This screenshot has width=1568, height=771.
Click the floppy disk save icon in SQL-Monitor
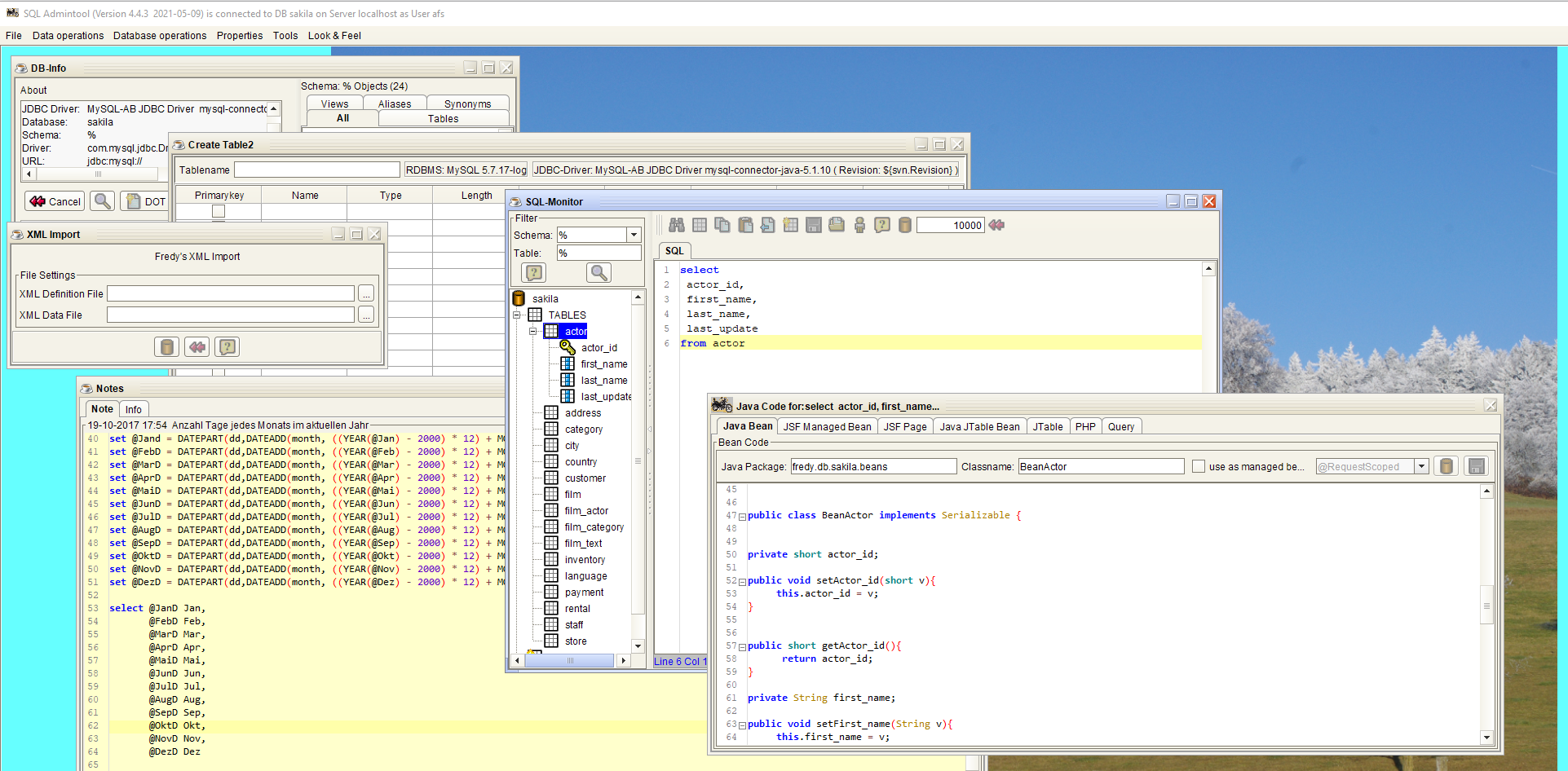(814, 225)
